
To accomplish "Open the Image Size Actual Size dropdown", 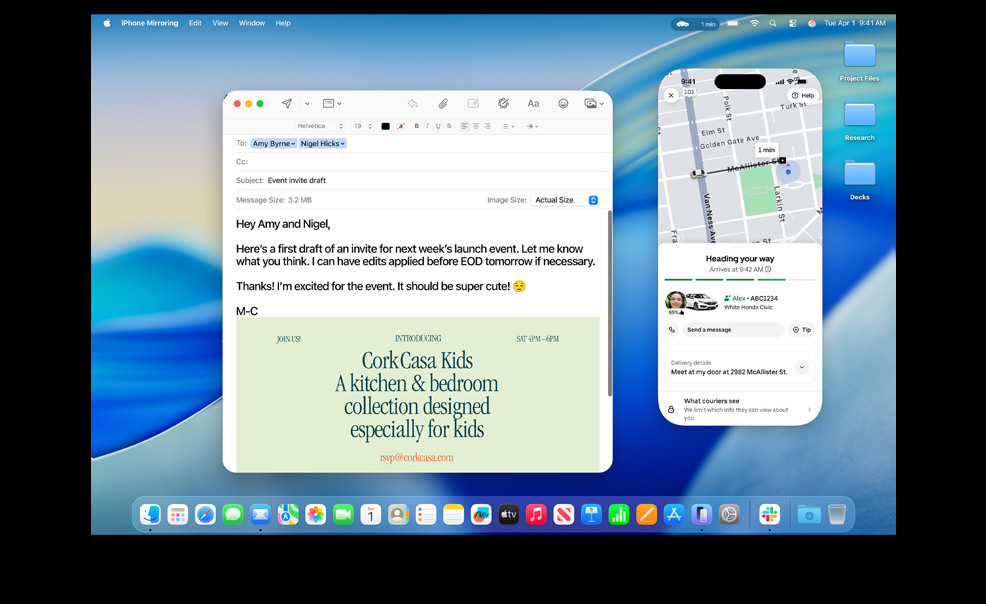I will [565, 200].
